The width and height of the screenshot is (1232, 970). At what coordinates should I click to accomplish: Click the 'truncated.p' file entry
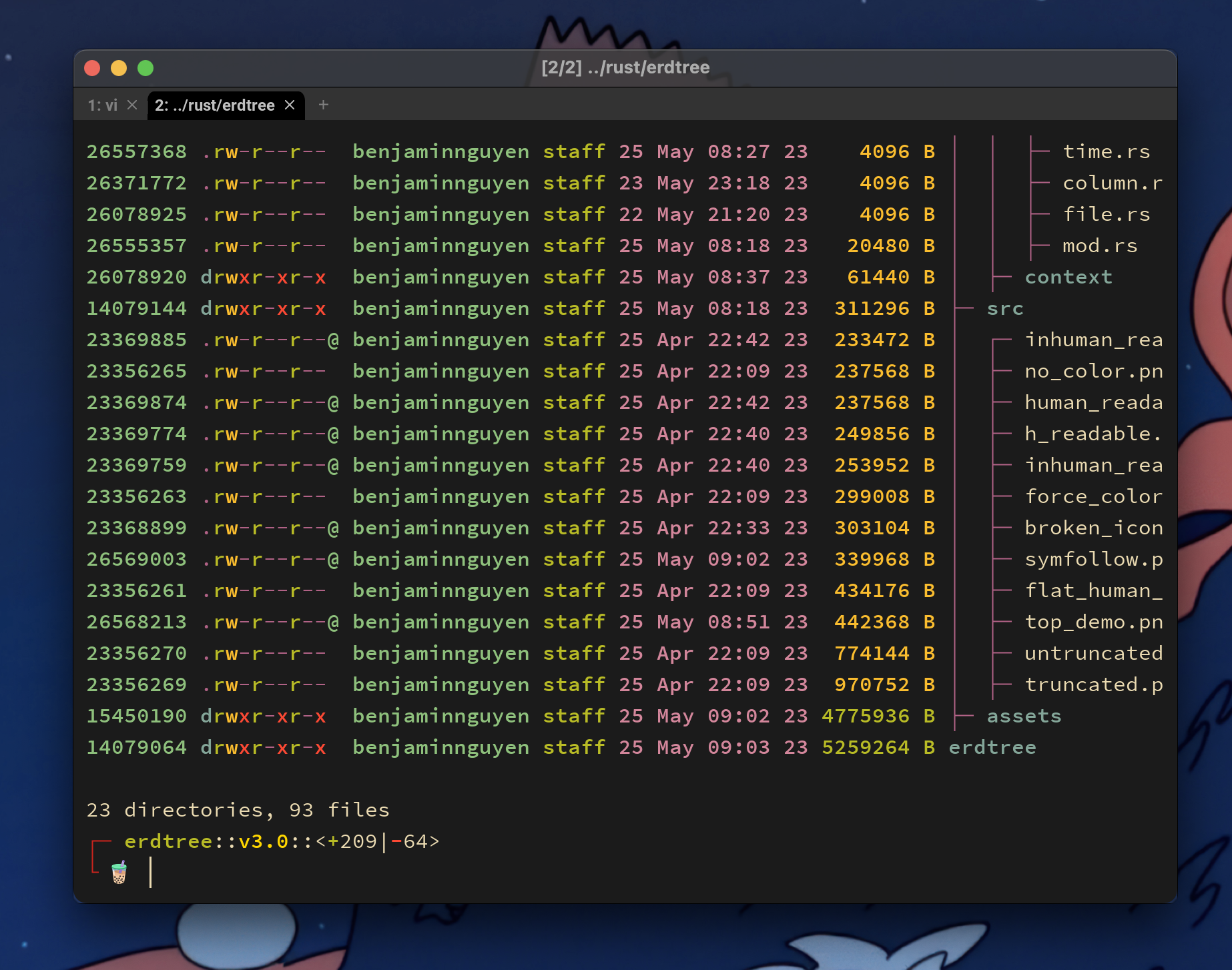tap(1094, 684)
